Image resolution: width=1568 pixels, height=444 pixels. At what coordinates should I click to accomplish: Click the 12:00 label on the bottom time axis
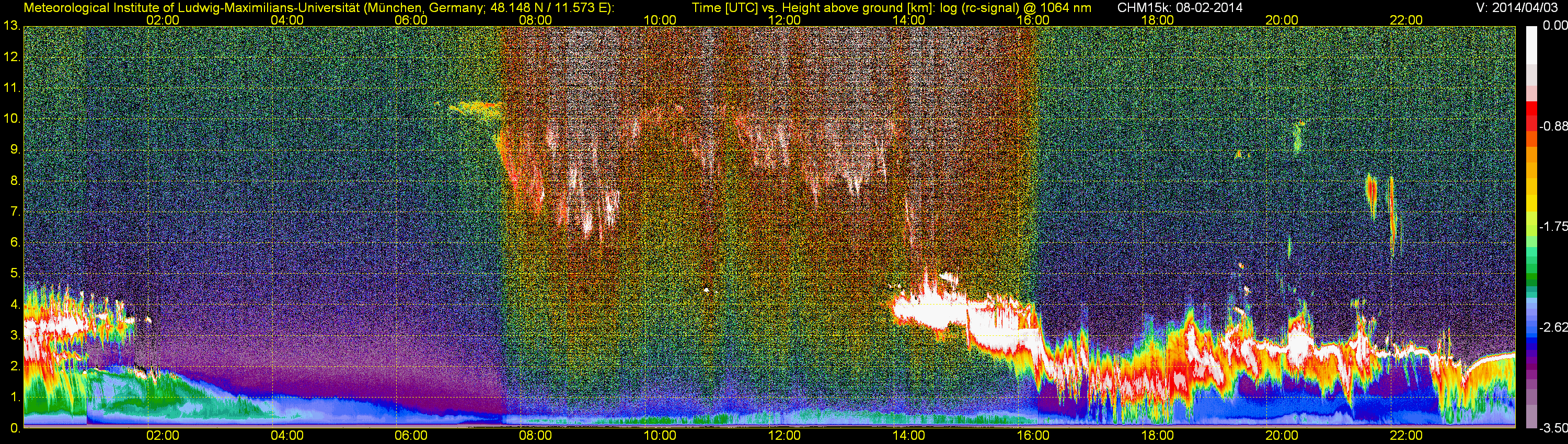coord(784,436)
